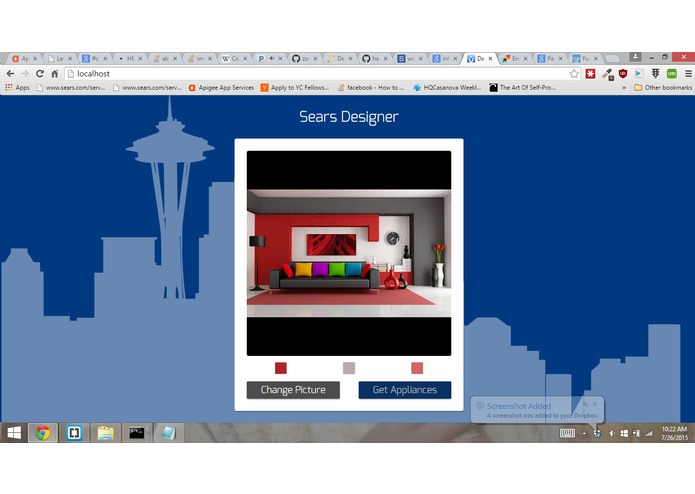Open the Chrome hamburger menu
This screenshot has height=494, width=695.
tap(688, 74)
